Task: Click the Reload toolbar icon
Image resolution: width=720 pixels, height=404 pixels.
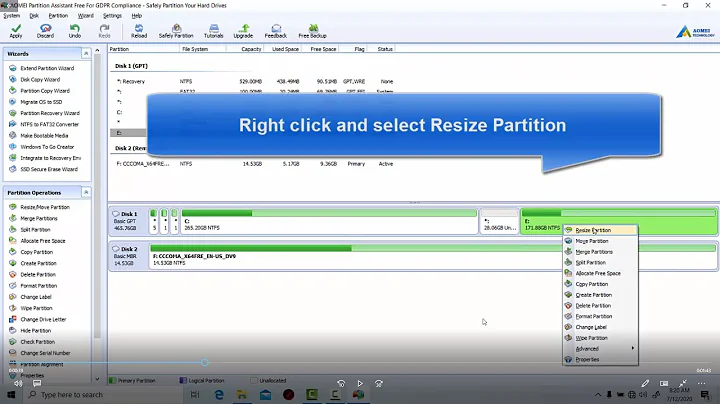Action: [139, 31]
